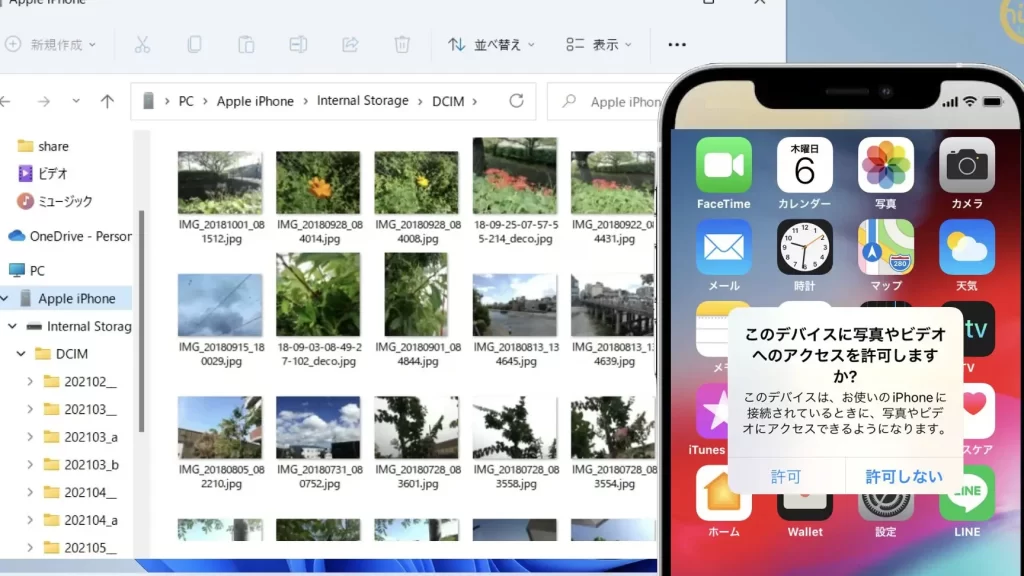Image resolution: width=1024 pixels, height=576 pixels.
Task: Select the 202105__ folder
Action: (80, 548)
